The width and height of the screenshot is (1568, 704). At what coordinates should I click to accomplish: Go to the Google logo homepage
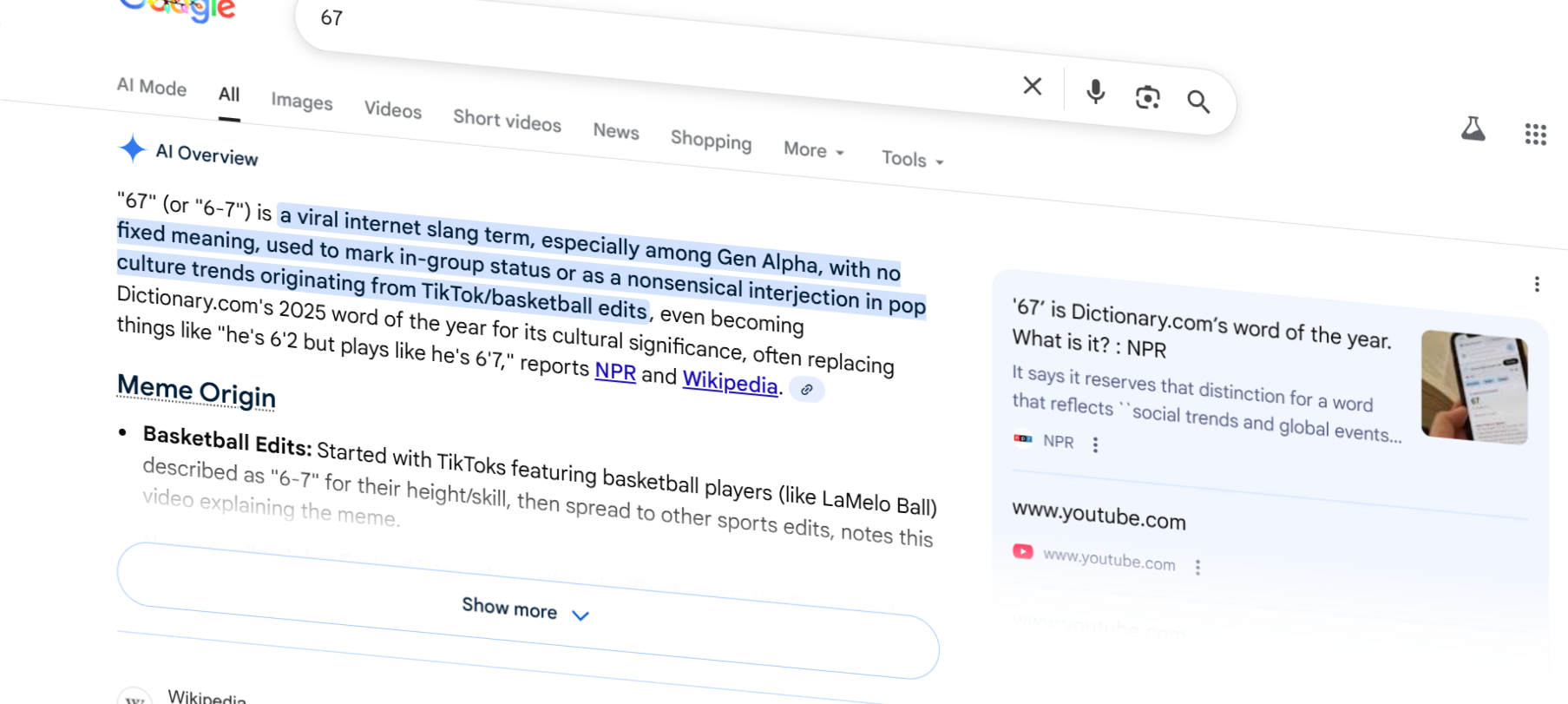[x=178, y=9]
